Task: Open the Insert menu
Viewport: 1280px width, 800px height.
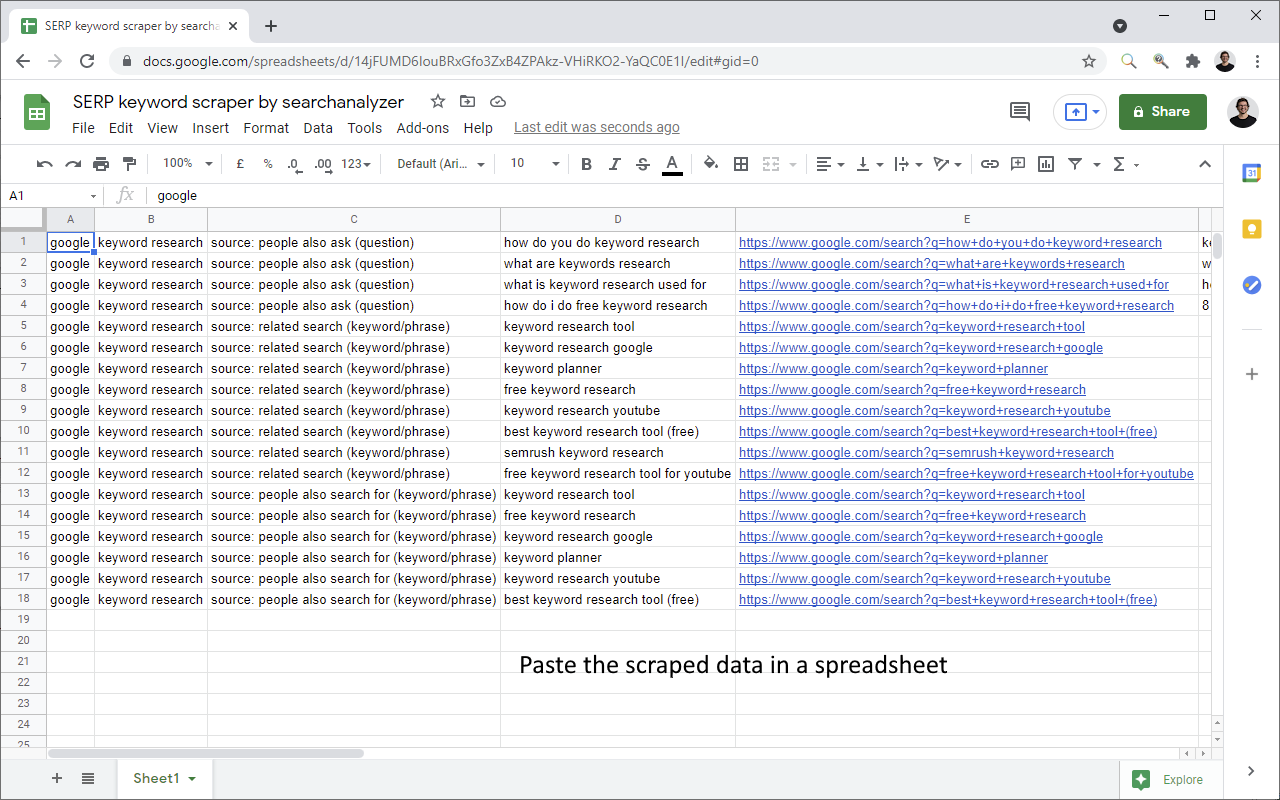Action: 210,128
